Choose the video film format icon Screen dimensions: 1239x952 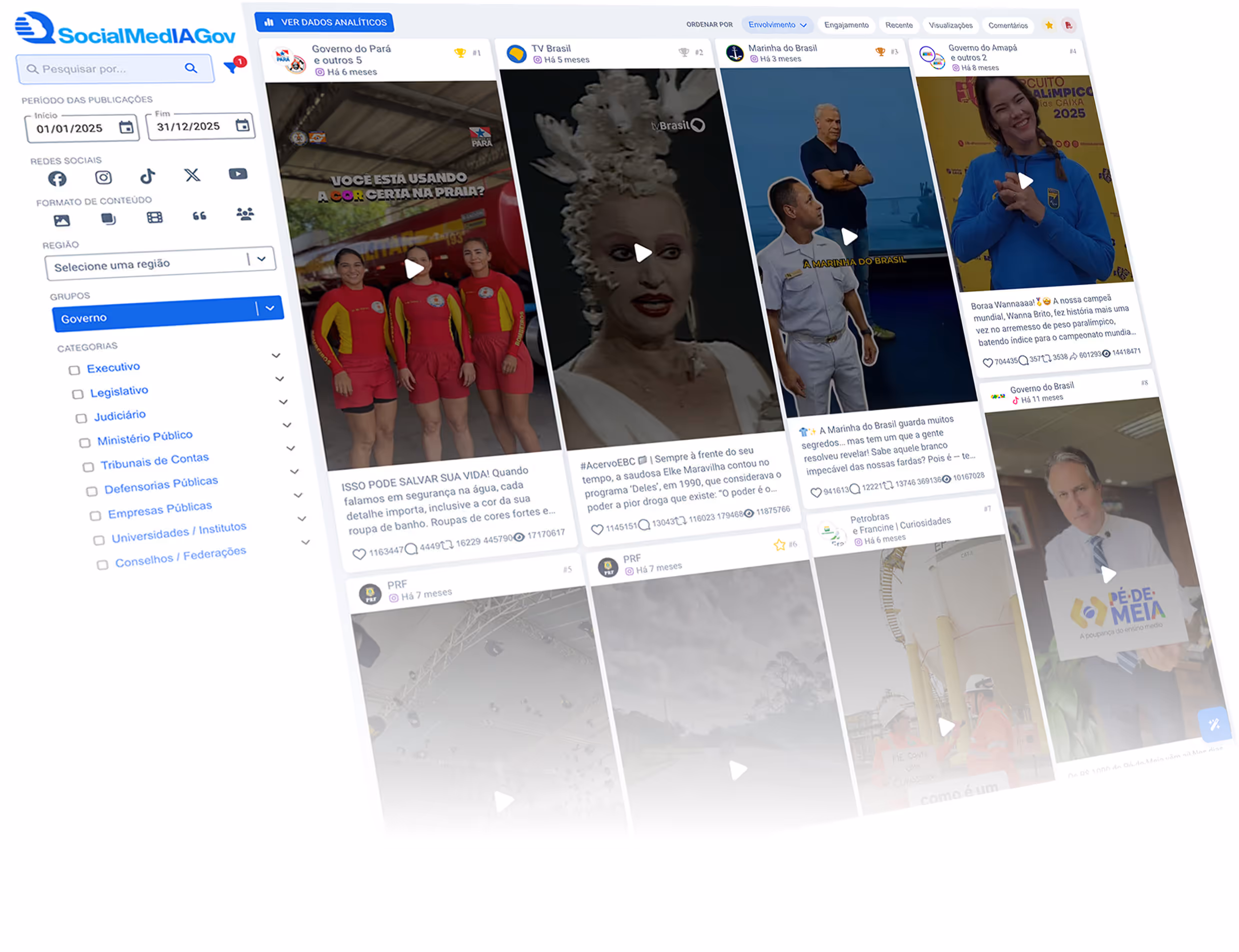tap(154, 217)
